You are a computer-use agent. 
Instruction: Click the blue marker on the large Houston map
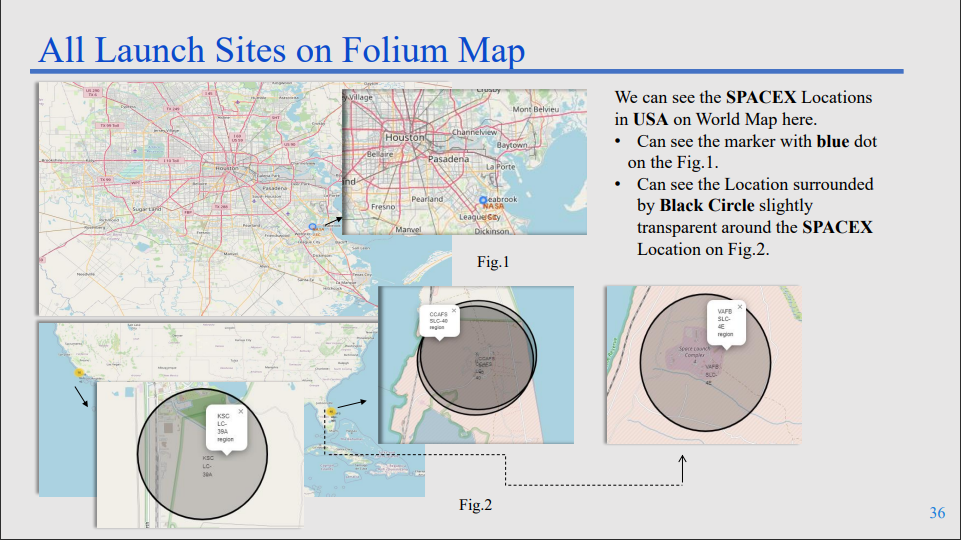coord(313,227)
